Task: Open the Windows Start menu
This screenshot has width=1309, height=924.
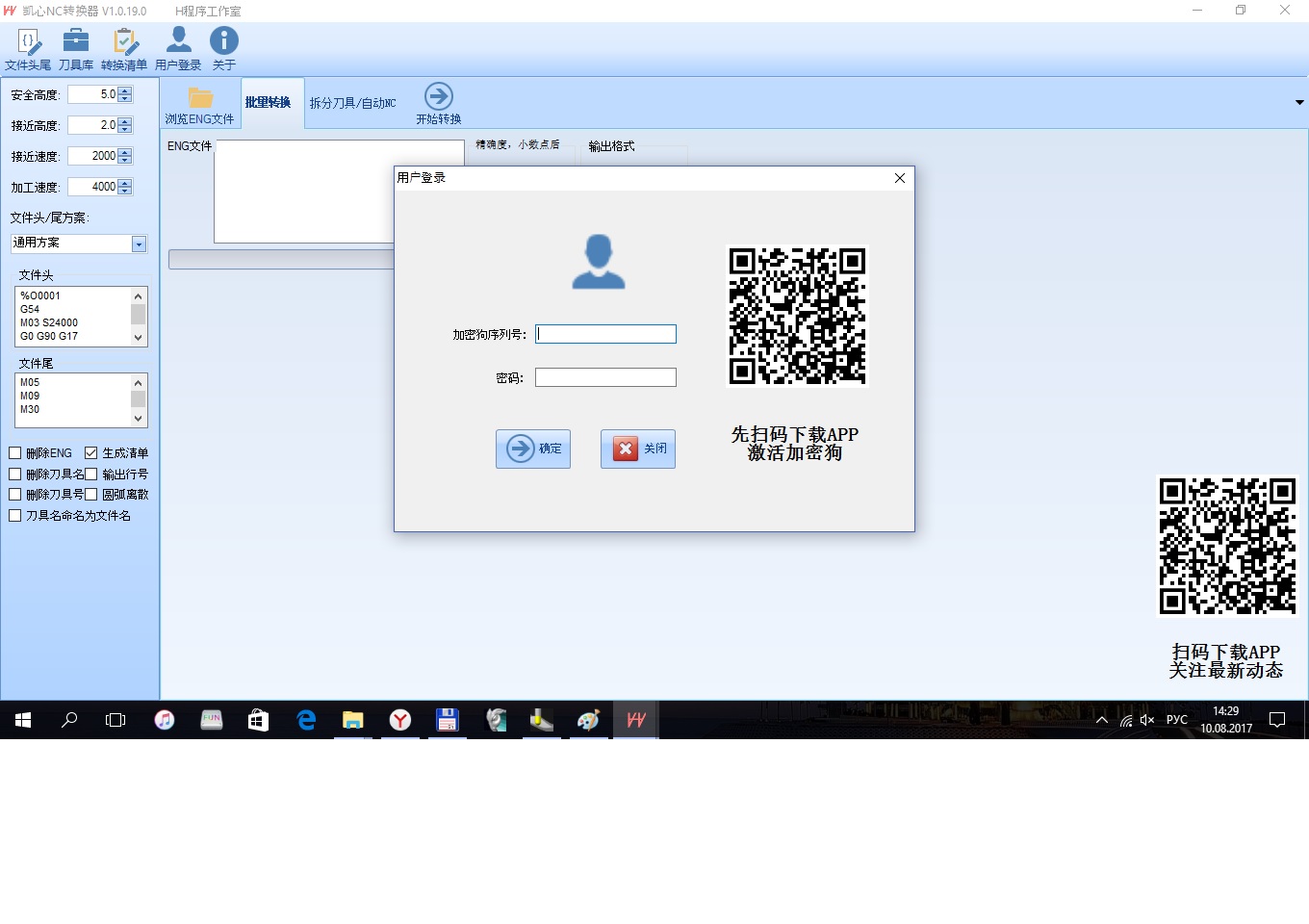Action: click(23, 720)
